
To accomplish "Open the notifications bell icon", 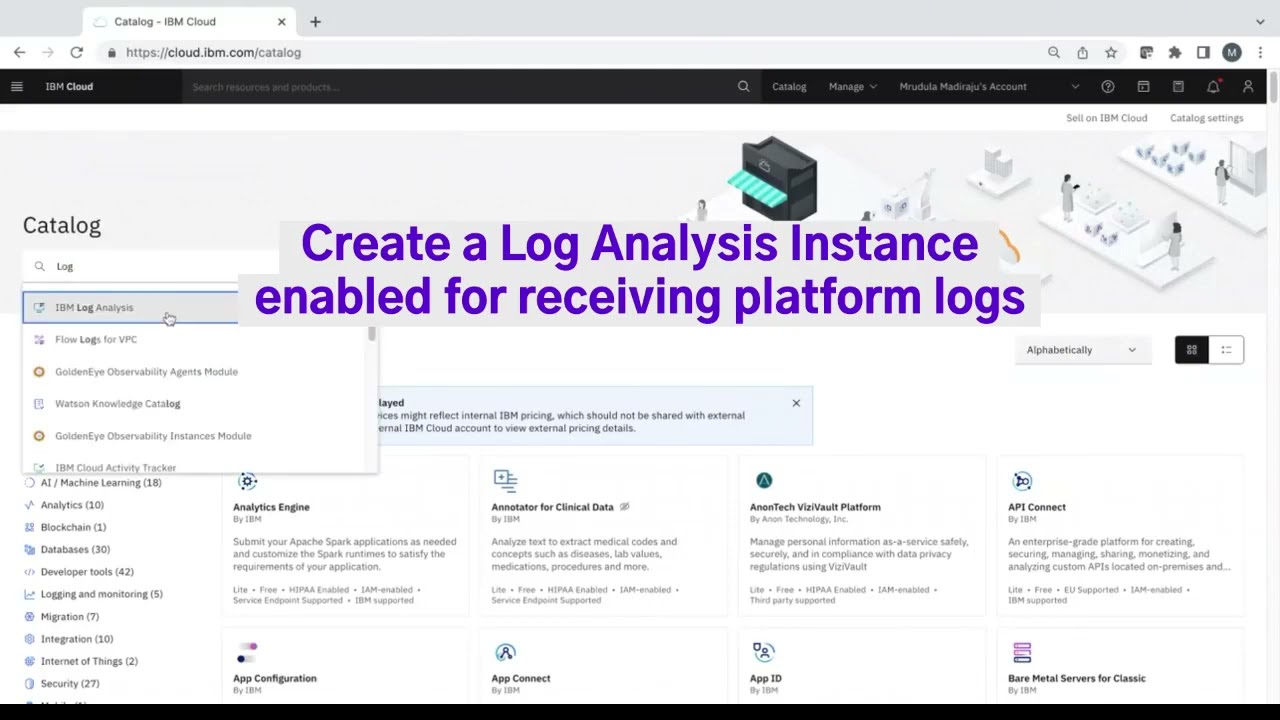I will click(x=1213, y=87).
